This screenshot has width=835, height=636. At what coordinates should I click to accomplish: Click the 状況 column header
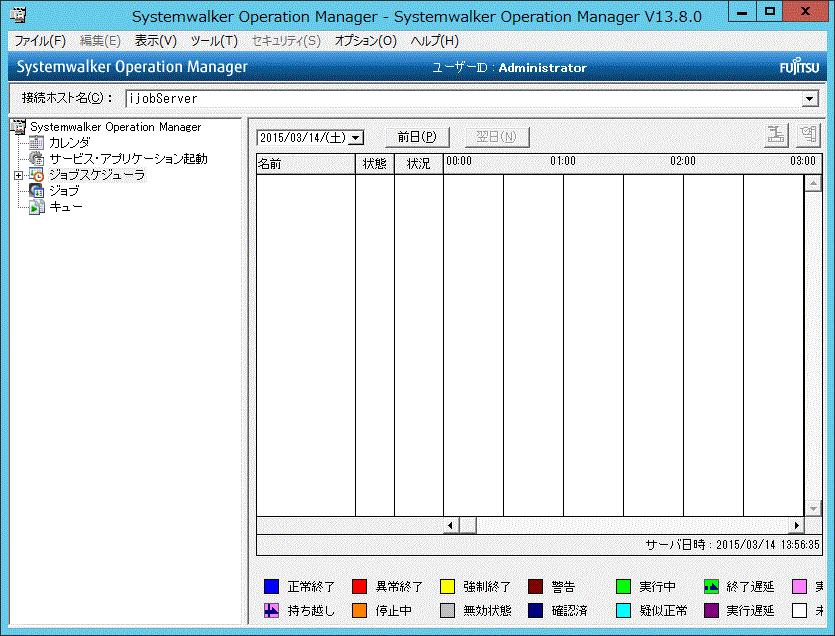419,164
